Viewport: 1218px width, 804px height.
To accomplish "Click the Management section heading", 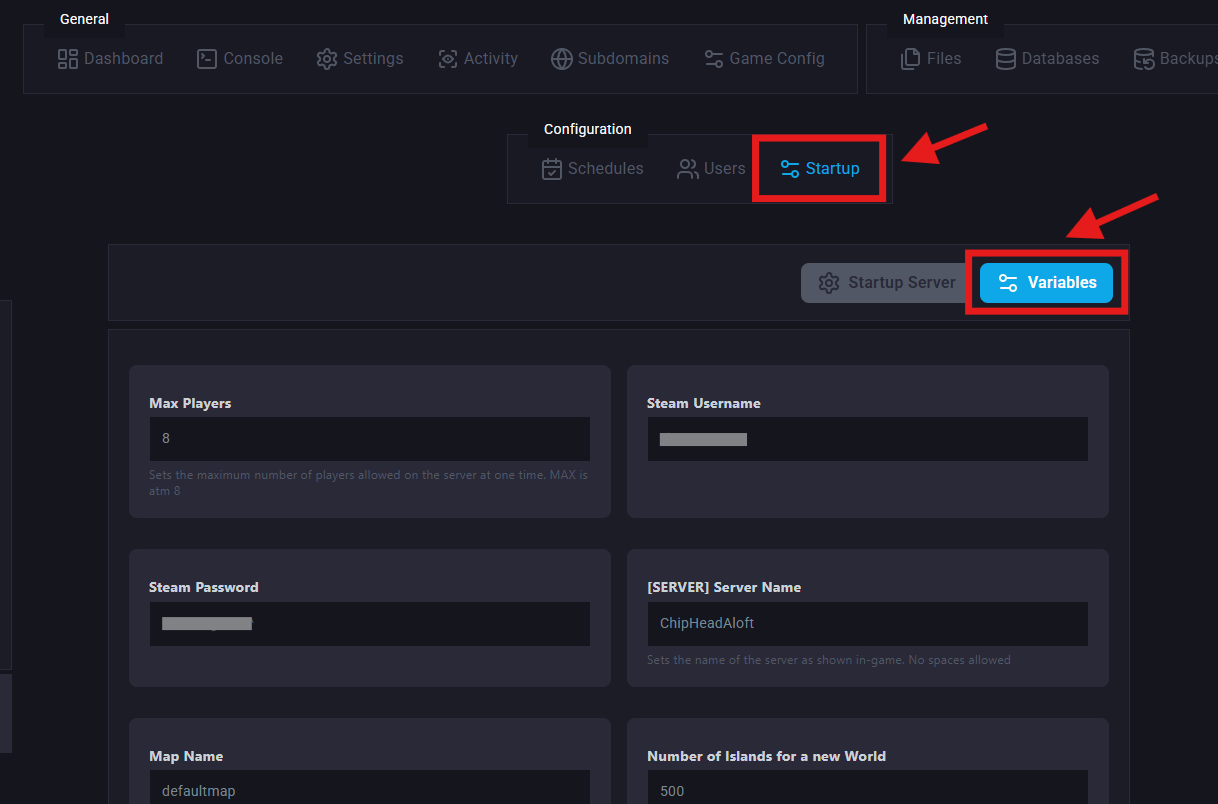I will tap(945, 19).
